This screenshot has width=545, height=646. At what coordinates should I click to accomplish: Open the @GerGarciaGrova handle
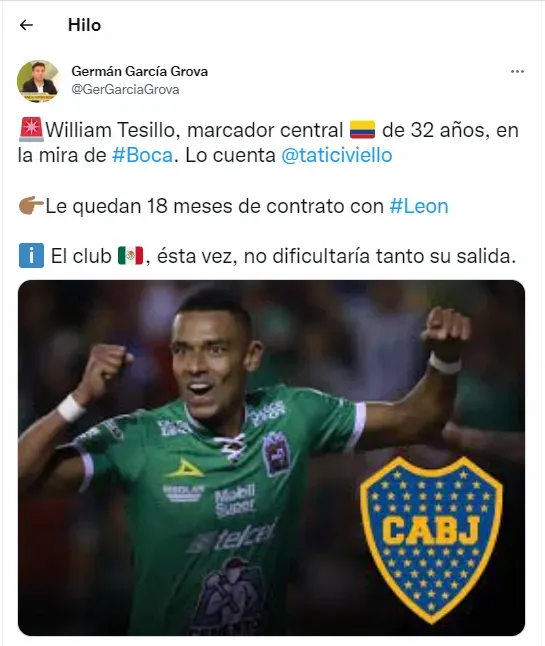[125, 89]
